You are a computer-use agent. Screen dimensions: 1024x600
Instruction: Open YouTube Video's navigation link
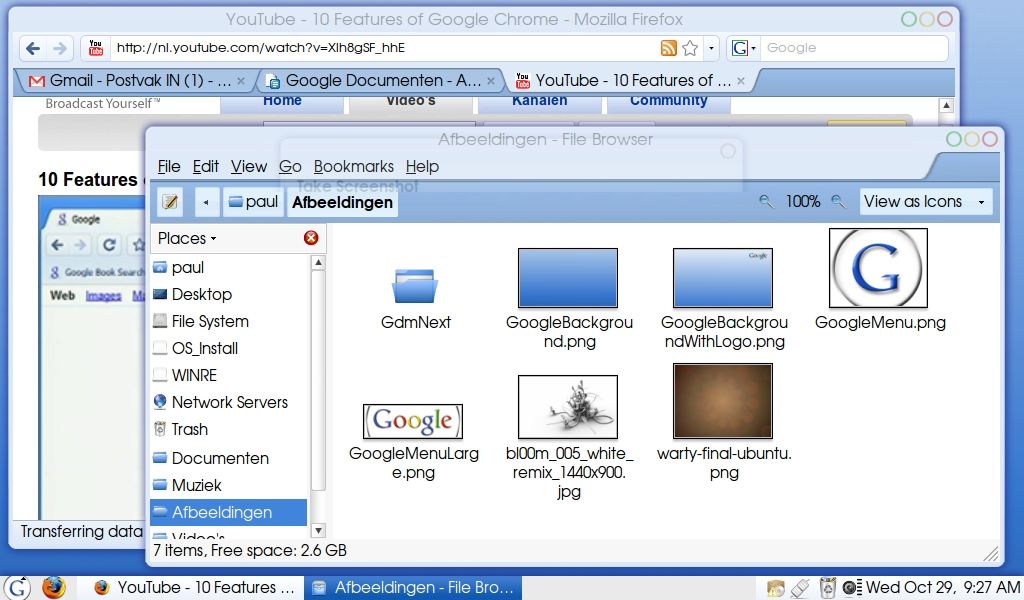(x=411, y=101)
